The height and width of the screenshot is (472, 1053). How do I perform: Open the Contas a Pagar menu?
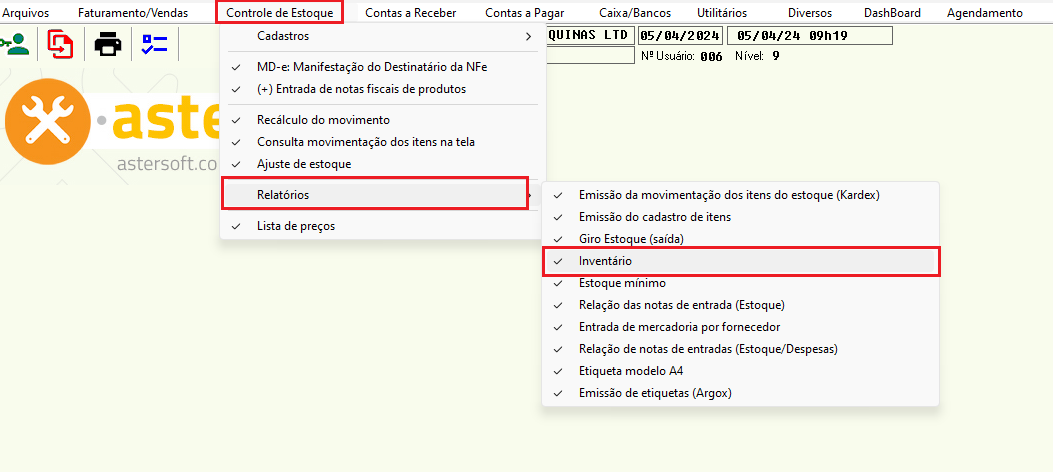tap(524, 13)
